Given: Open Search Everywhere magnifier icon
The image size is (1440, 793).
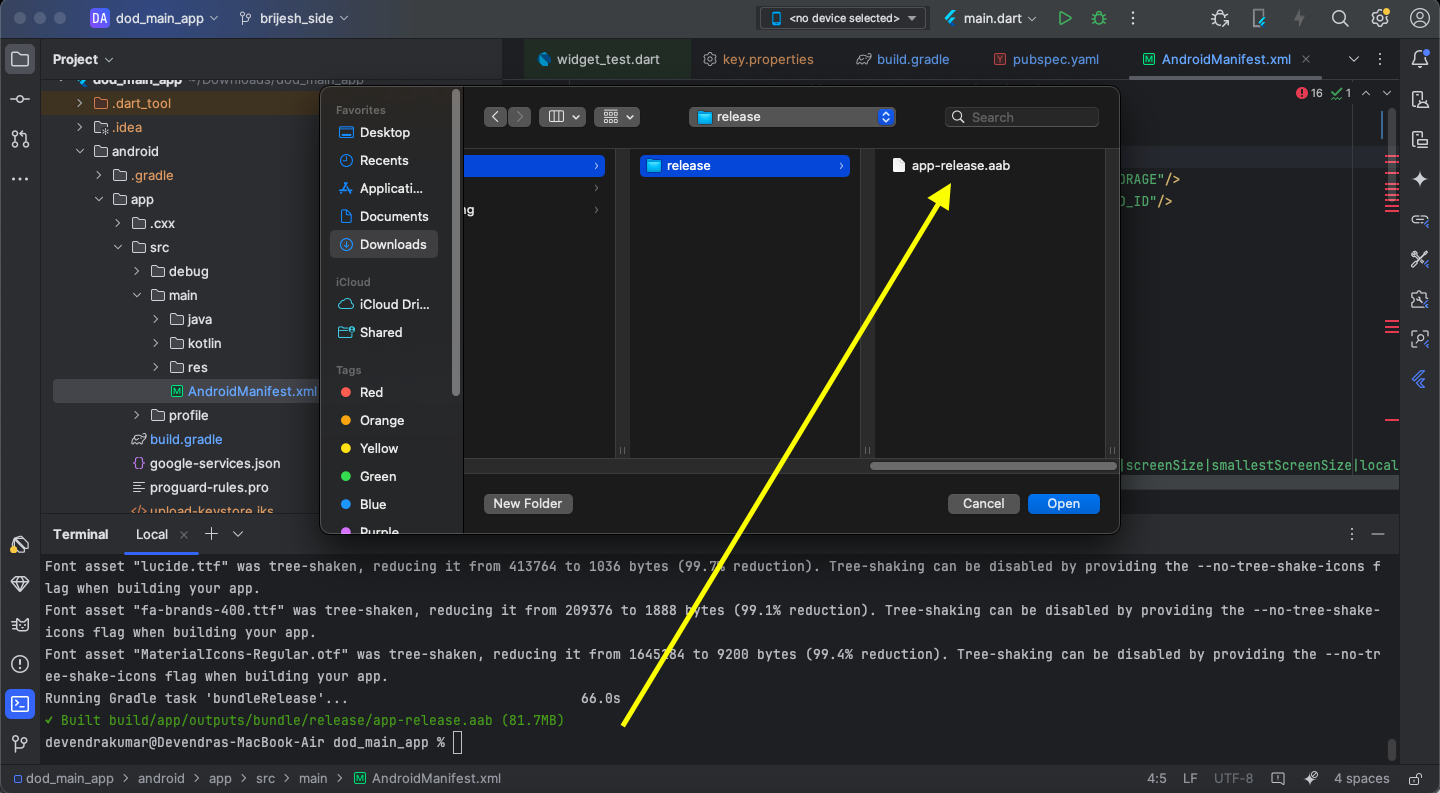Looking at the screenshot, I should 1340,18.
